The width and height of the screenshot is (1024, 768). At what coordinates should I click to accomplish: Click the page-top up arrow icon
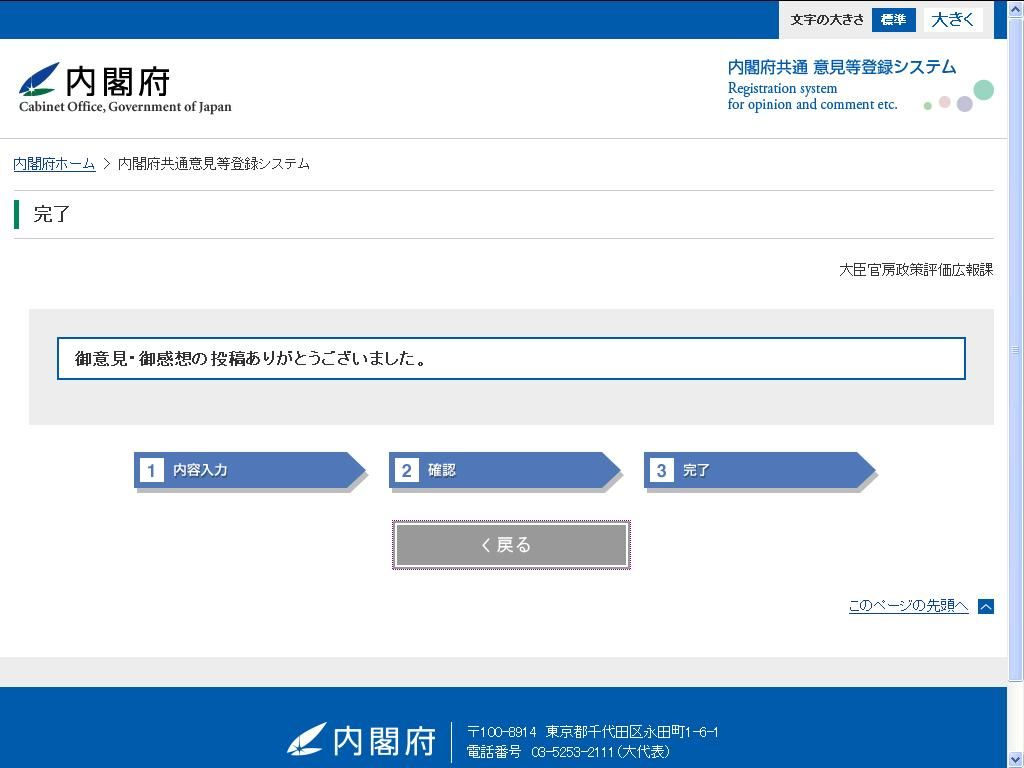(x=985, y=606)
